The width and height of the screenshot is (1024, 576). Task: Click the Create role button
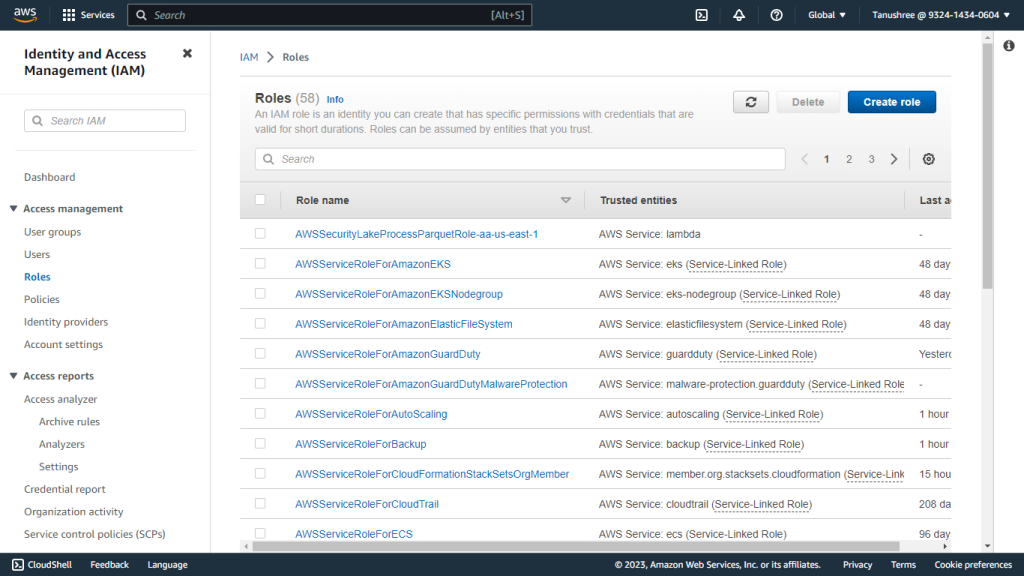point(891,102)
